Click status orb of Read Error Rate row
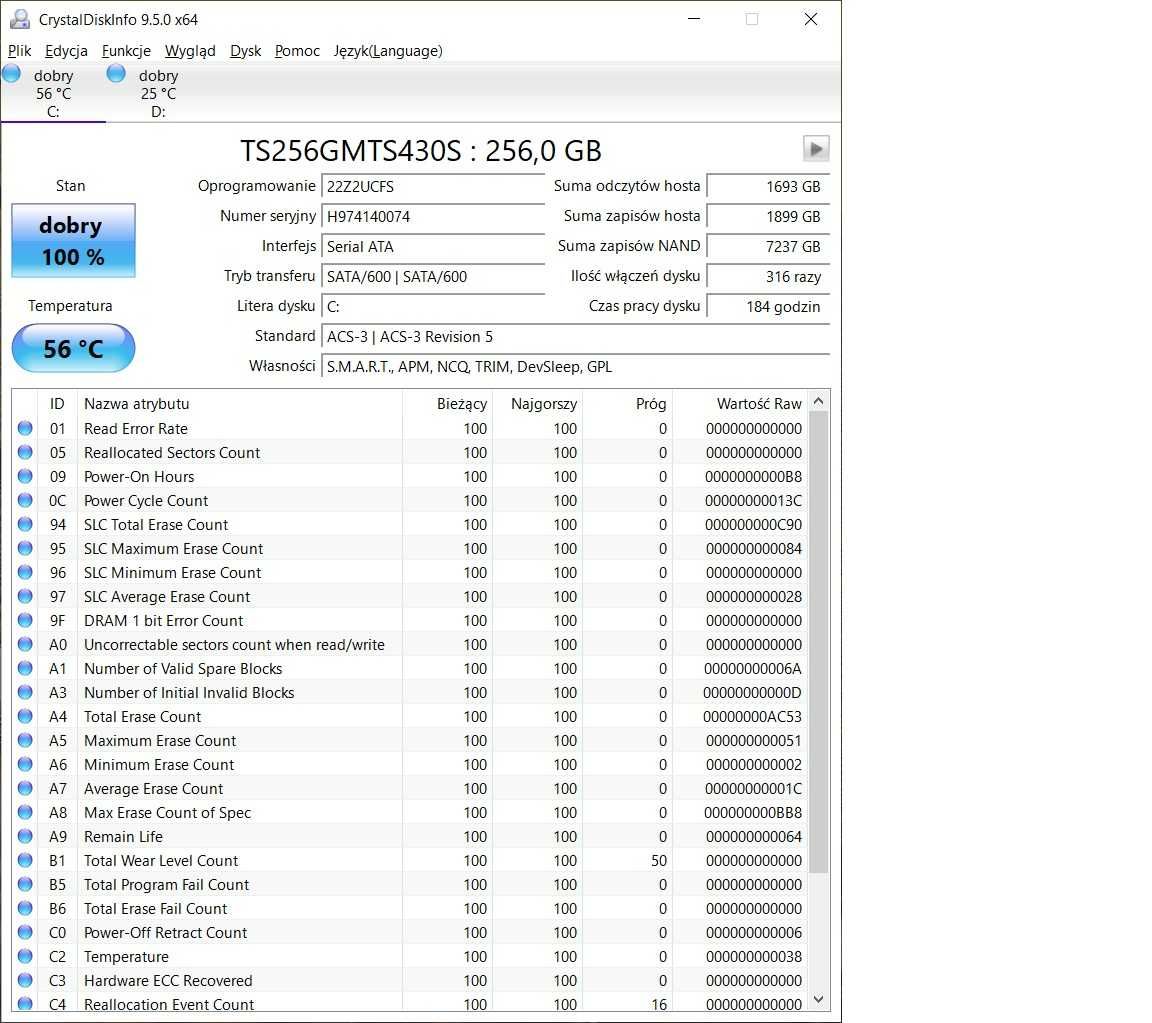Image resolution: width=1152 pixels, height=1023 pixels. click(25, 428)
